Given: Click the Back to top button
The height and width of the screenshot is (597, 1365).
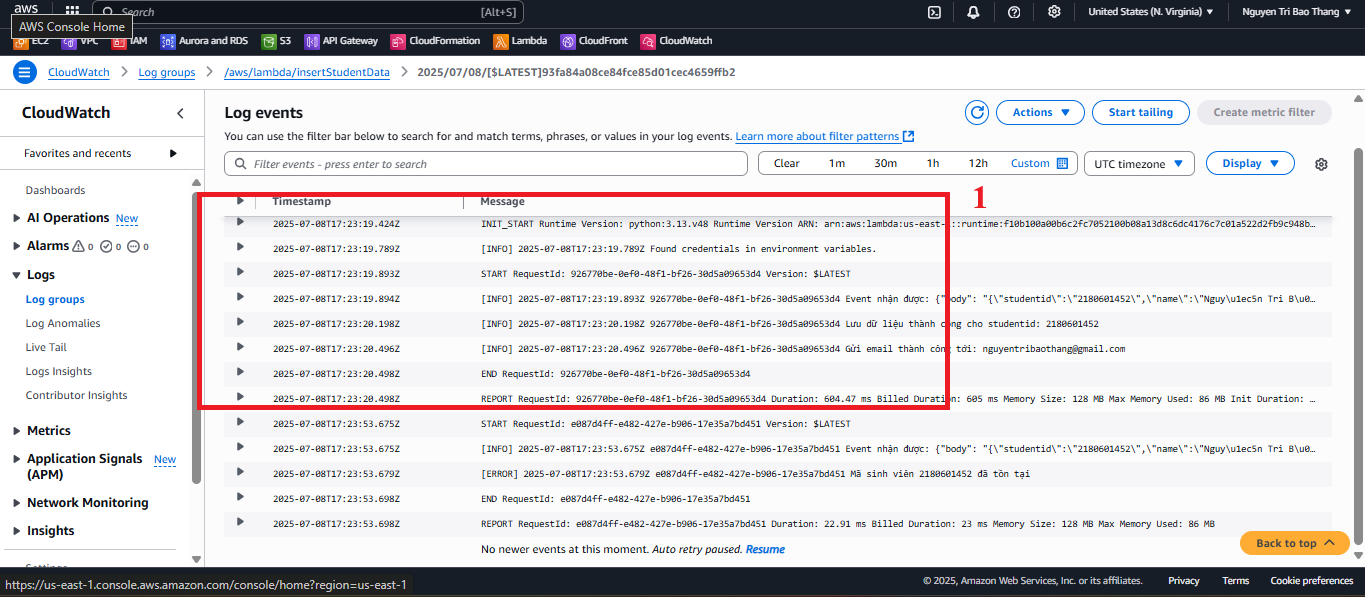Looking at the screenshot, I should pyautogui.click(x=1295, y=543).
